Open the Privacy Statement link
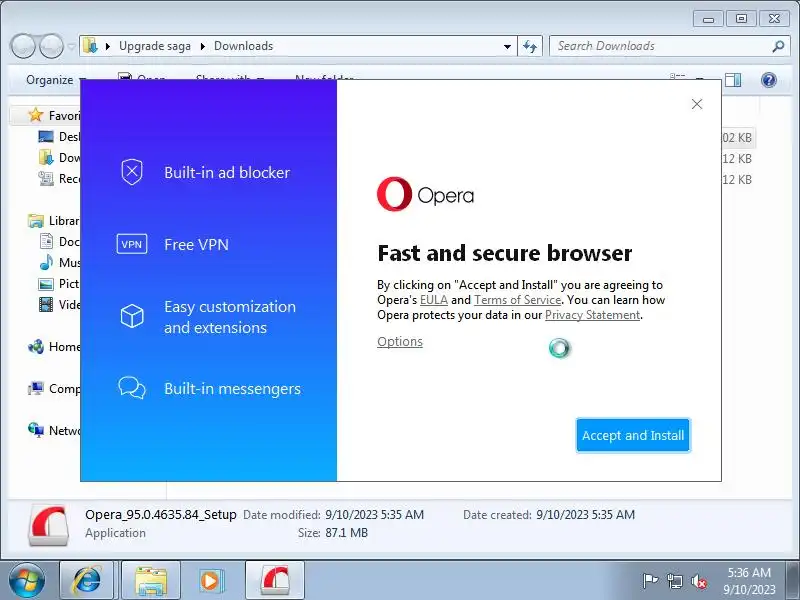 (x=592, y=315)
